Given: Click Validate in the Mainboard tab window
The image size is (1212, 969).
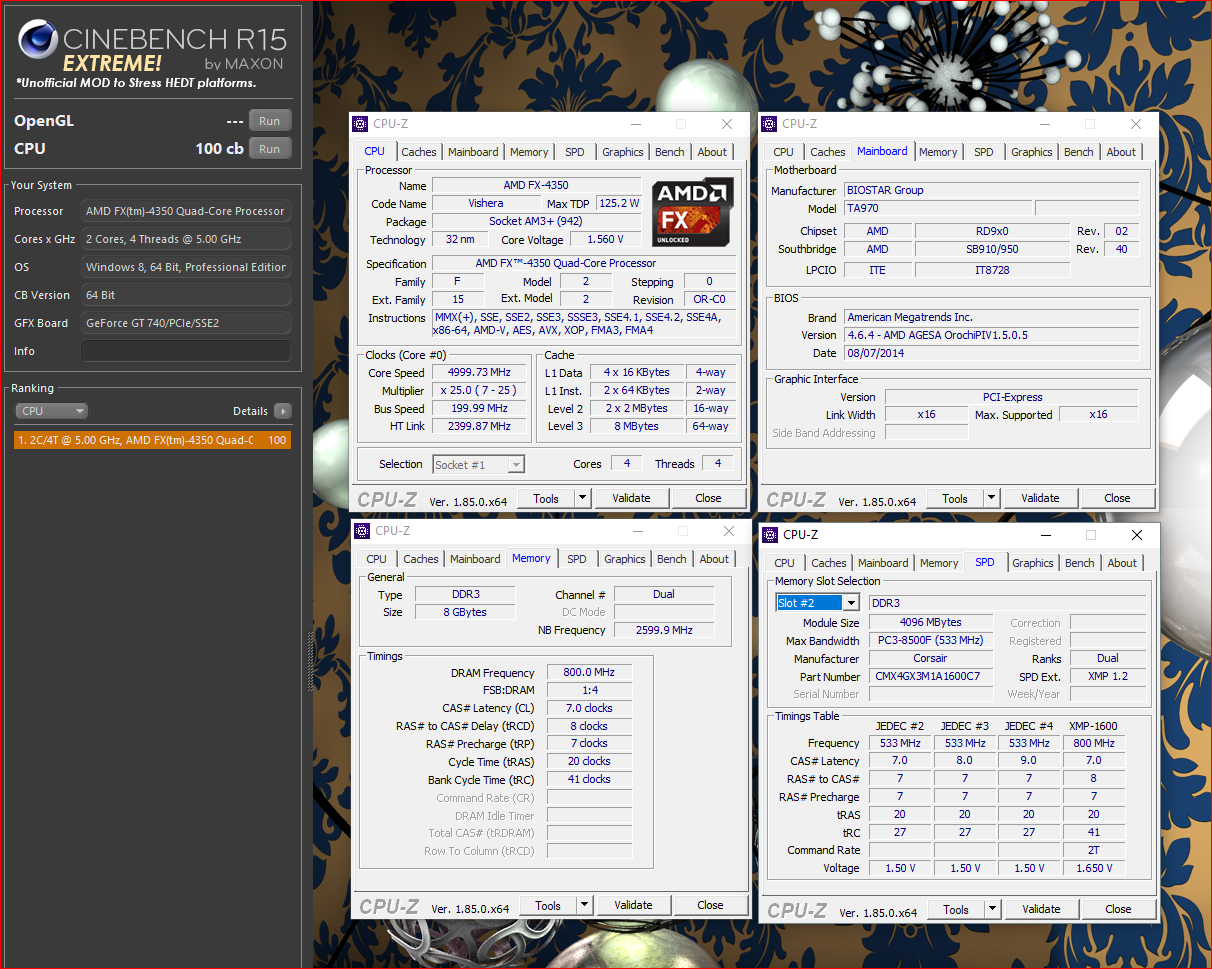Looking at the screenshot, I should [1040, 498].
